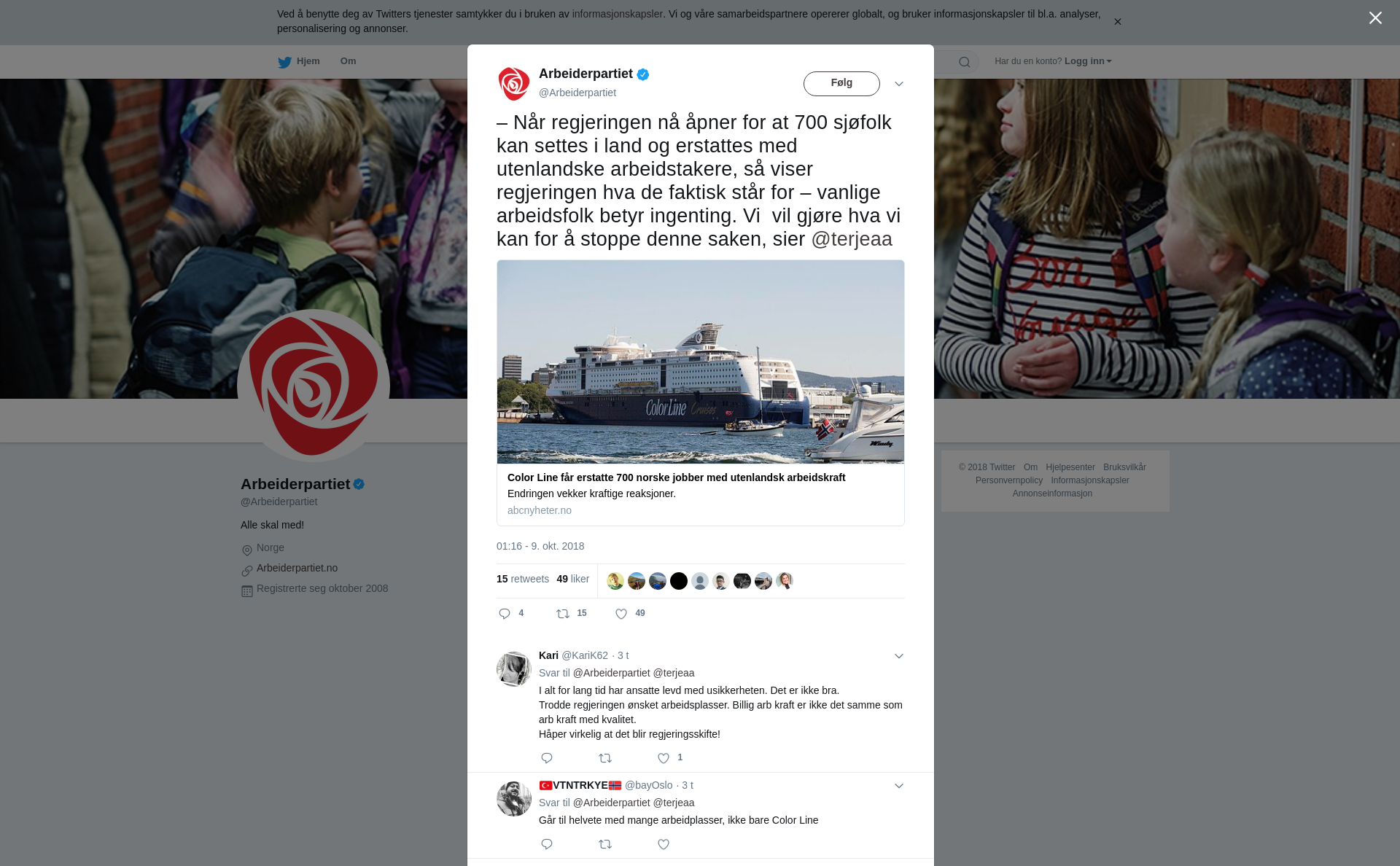The height and width of the screenshot is (866, 1400).
Task: Click the retweet icon with 15 count
Action: point(563,614)
